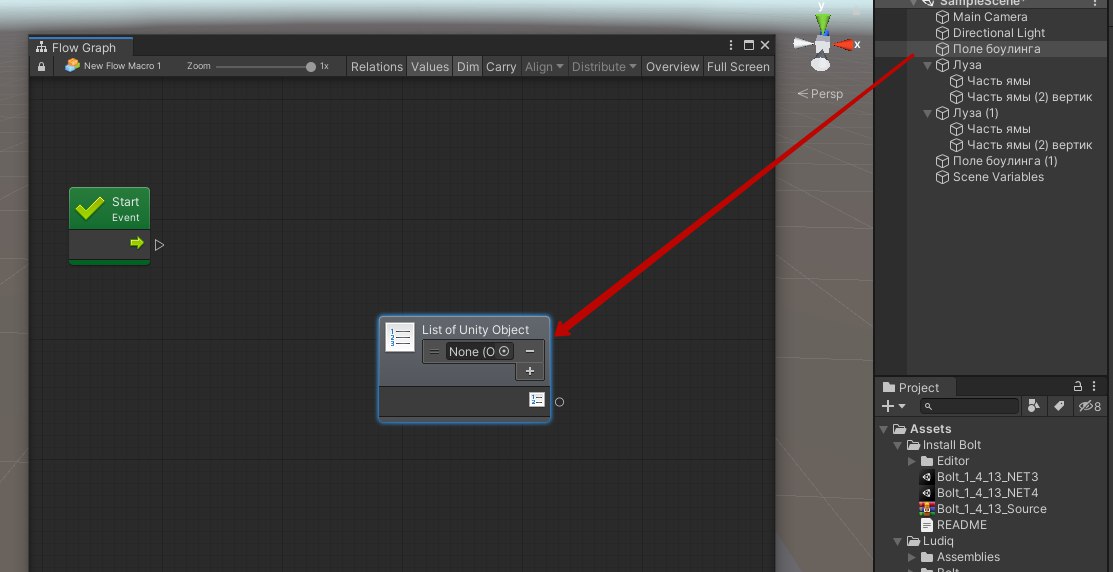
Task: Select Bolt_1_4_13_Source archive
Action: (990, 509)
